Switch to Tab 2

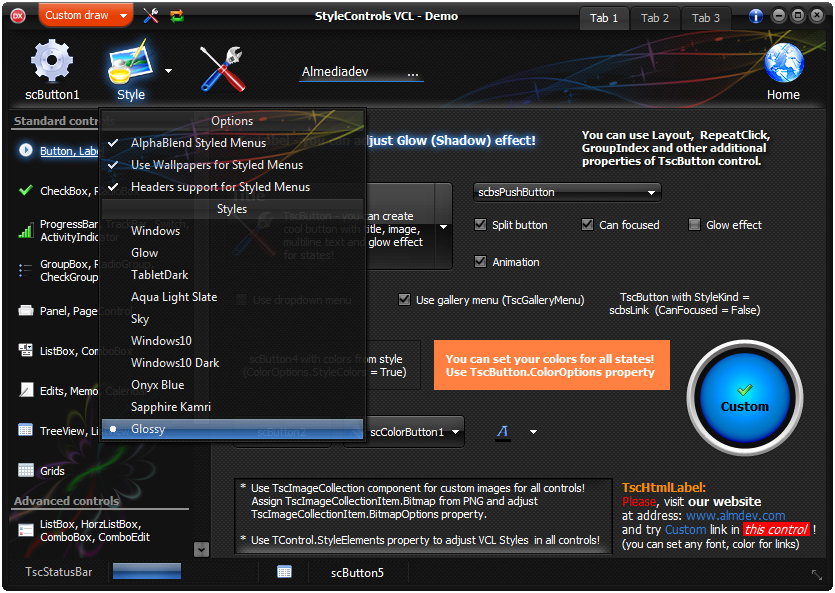tap(655, 18)
